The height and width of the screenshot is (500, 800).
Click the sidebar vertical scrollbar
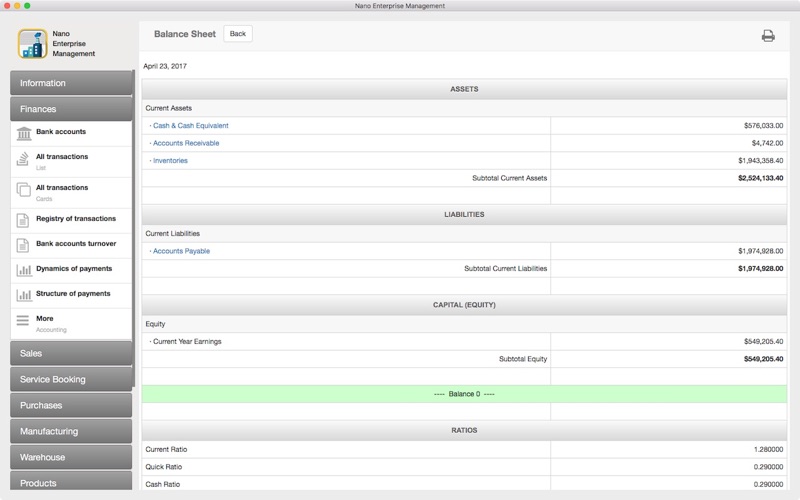(x=134, y=228)
